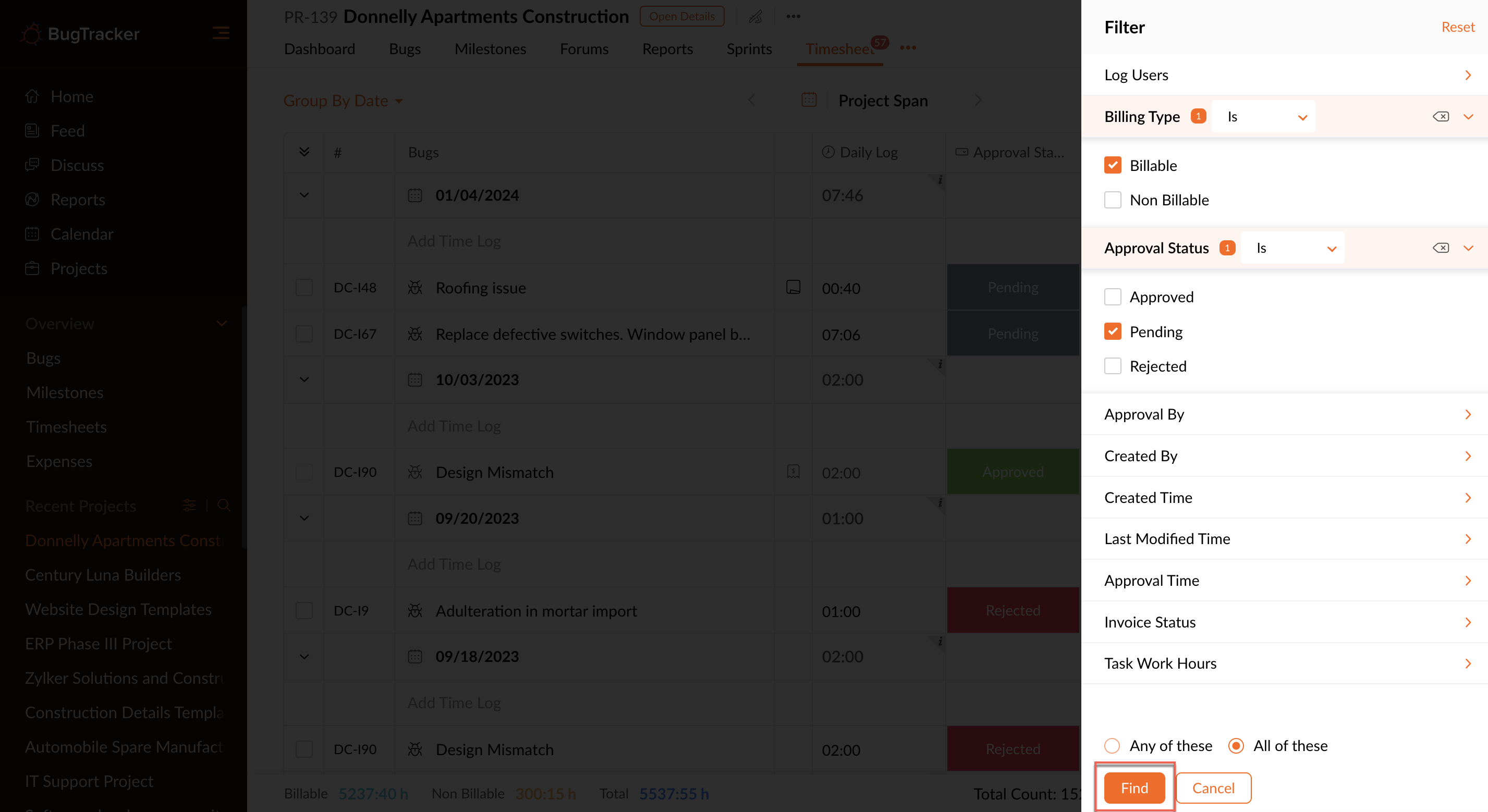Collapse the Billing Type filter section chevron
This screenshot has height=812, width=1488.
pyautogui.click(x=1468, y=117)
